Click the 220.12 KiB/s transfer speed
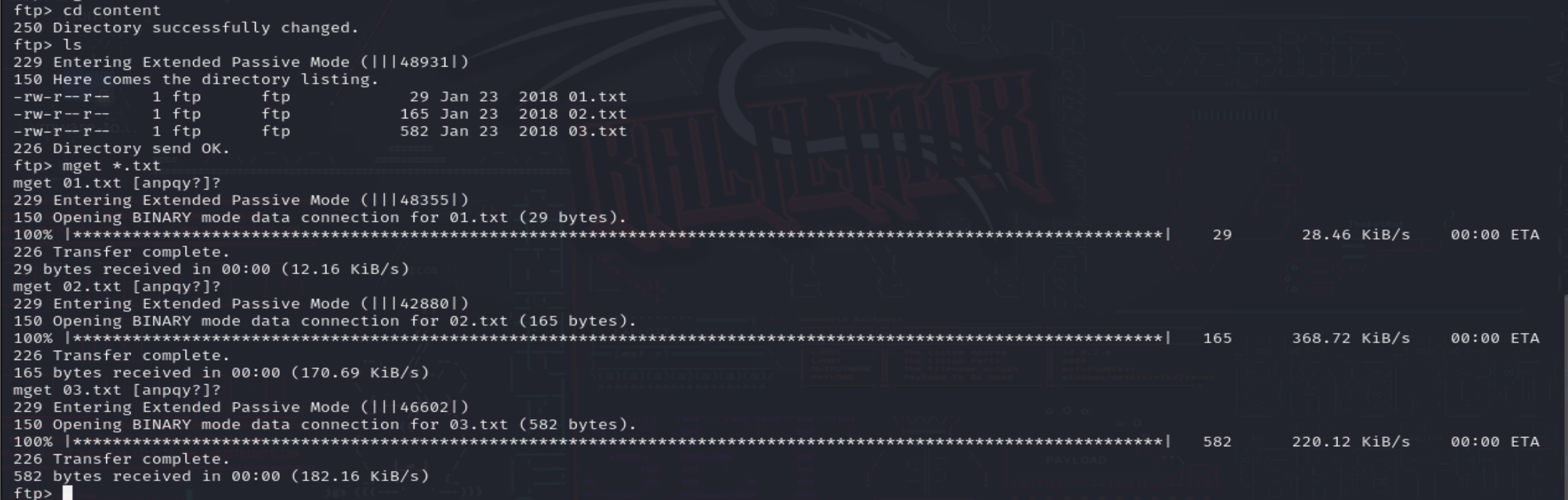1568x500 pixels. (x=1351, y=442)
